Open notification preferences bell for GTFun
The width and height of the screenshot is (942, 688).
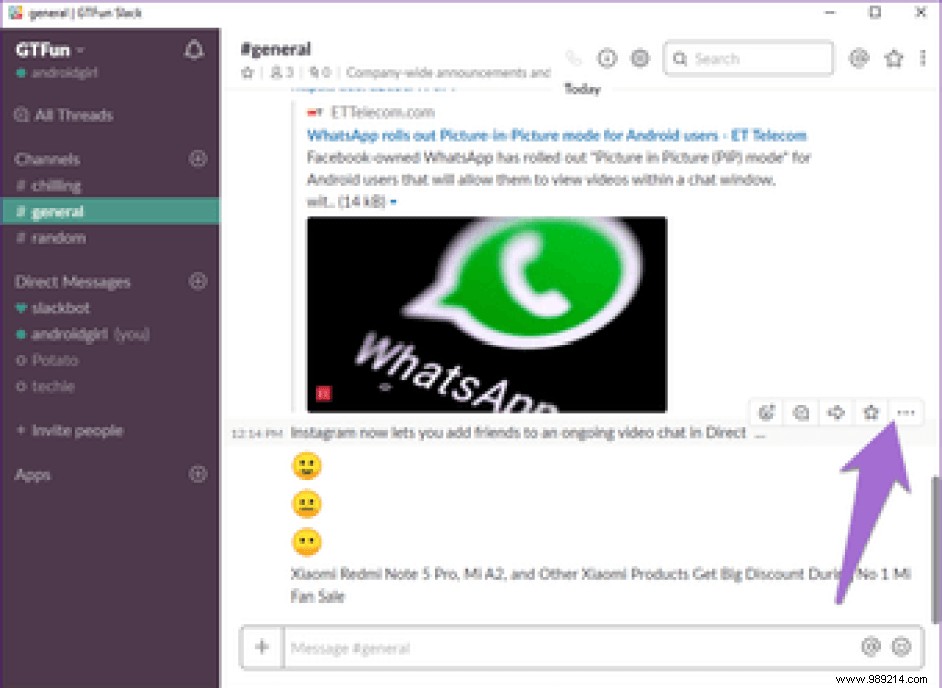click(x=195, y=48)
